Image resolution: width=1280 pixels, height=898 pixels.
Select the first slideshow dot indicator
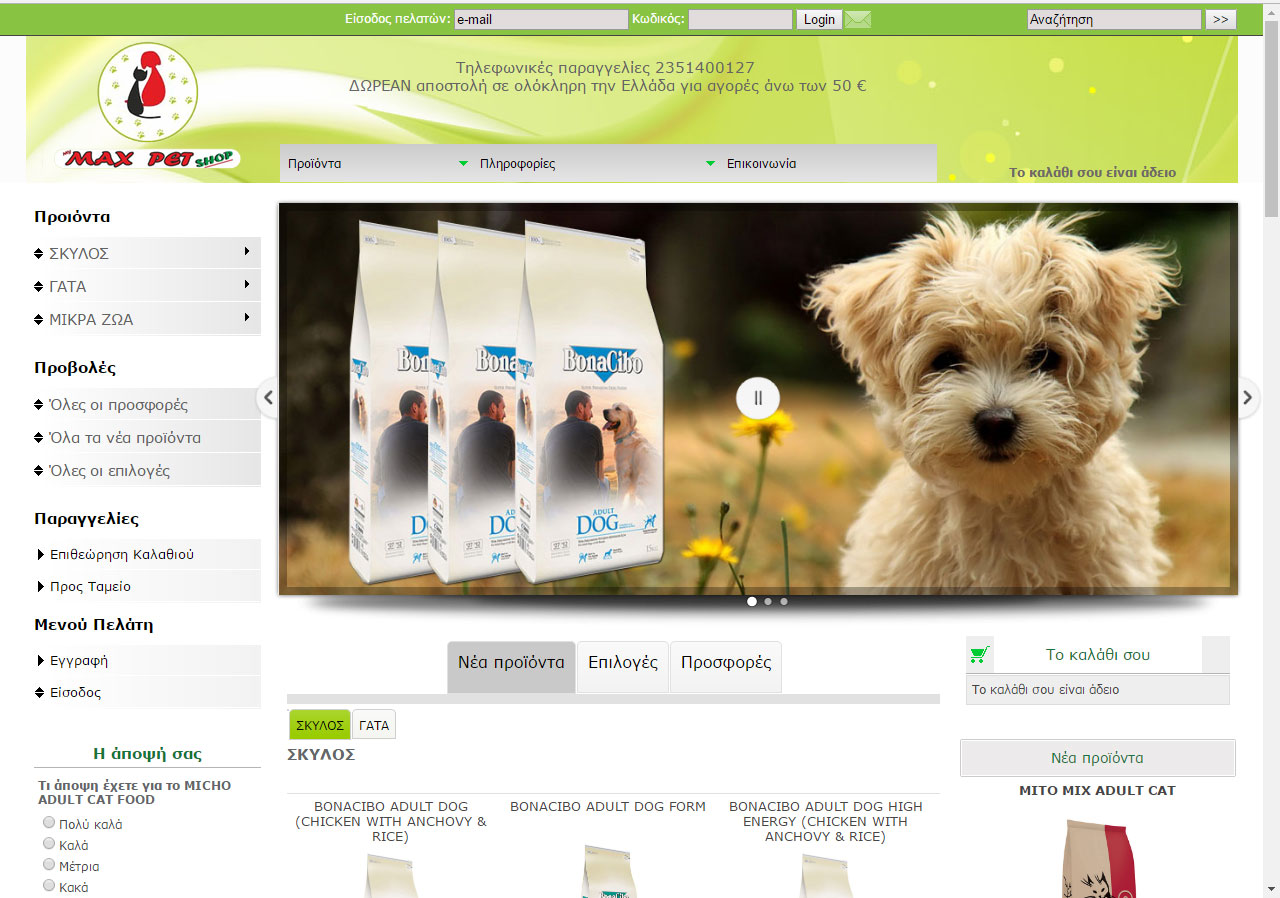tap(752, 602)
